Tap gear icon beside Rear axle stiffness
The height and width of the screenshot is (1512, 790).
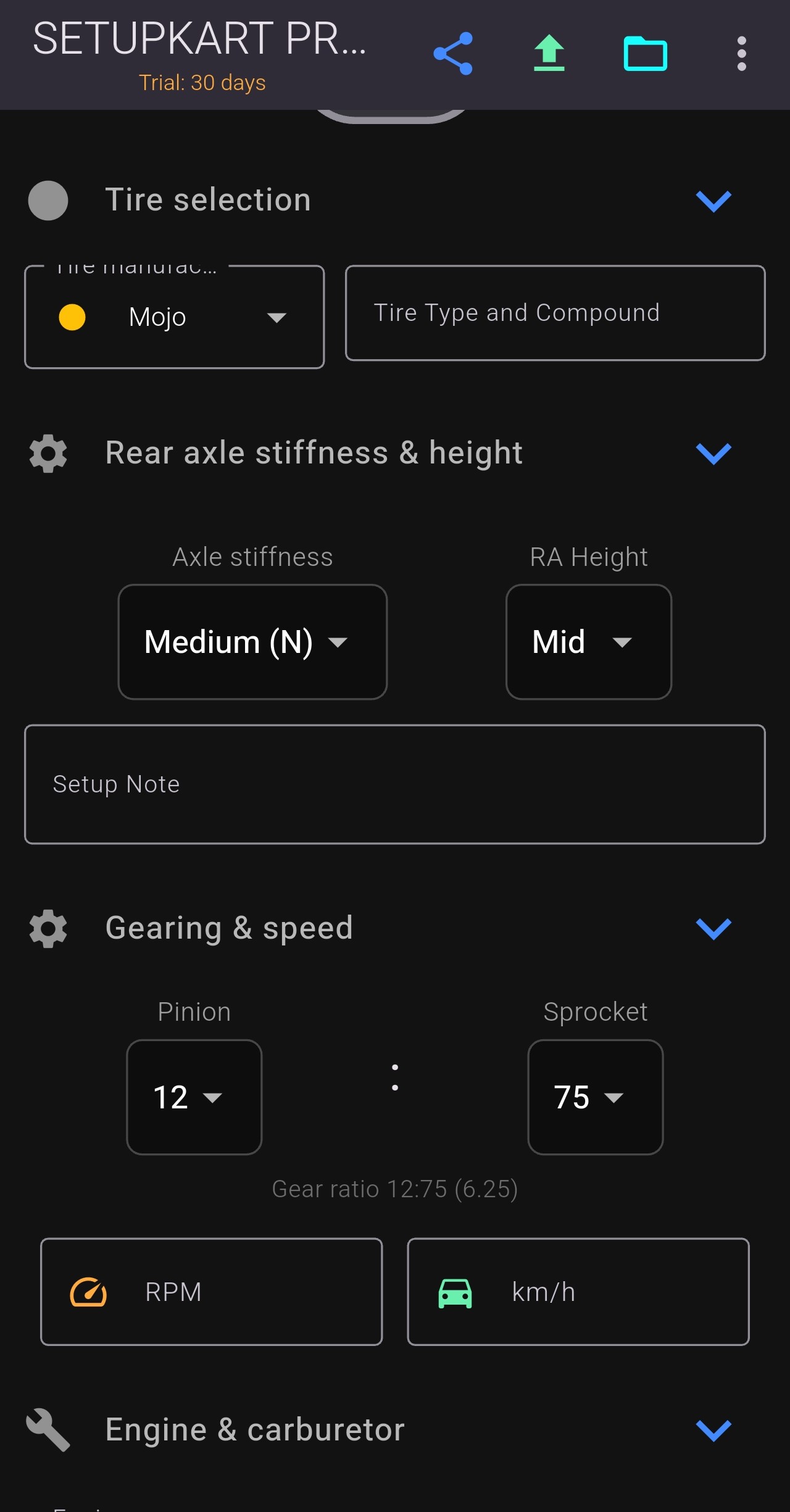(x=48, y=454)
